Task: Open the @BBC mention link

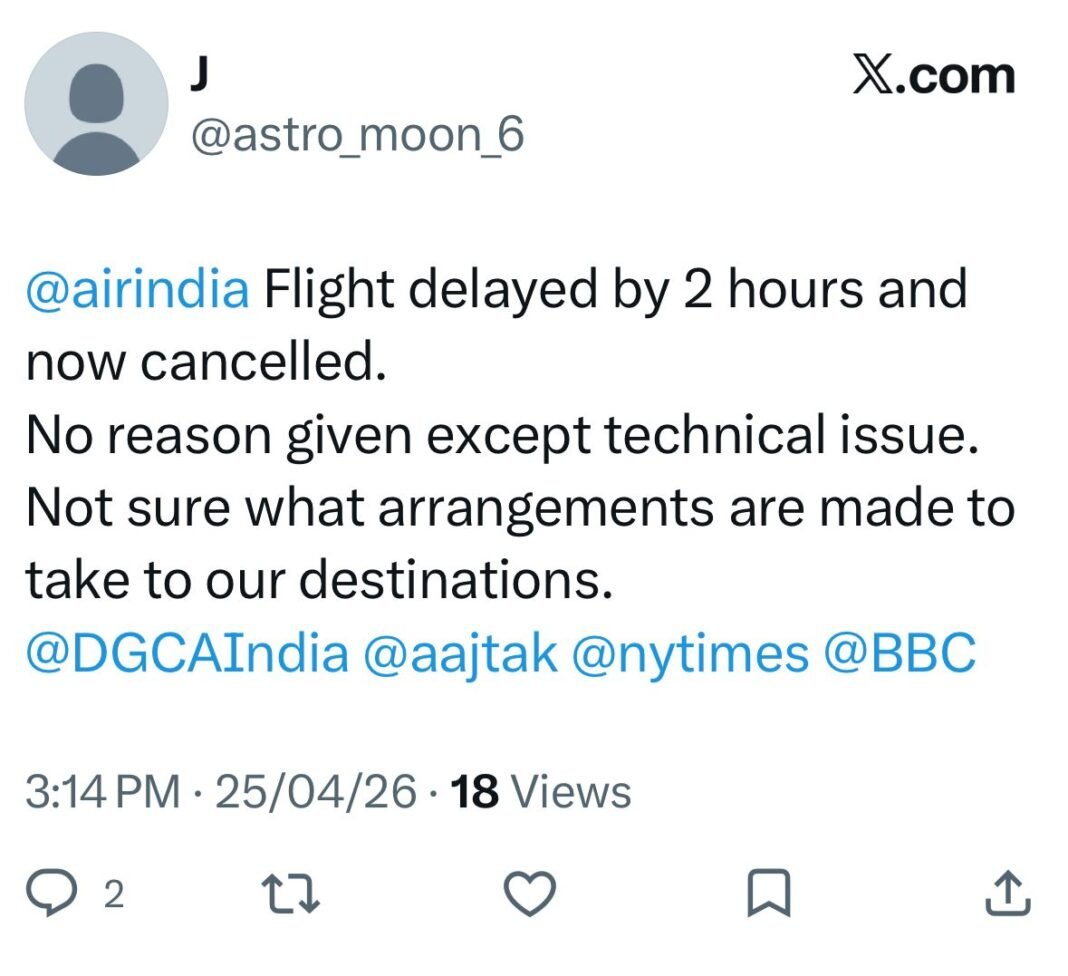Action: tap(899, 654)
